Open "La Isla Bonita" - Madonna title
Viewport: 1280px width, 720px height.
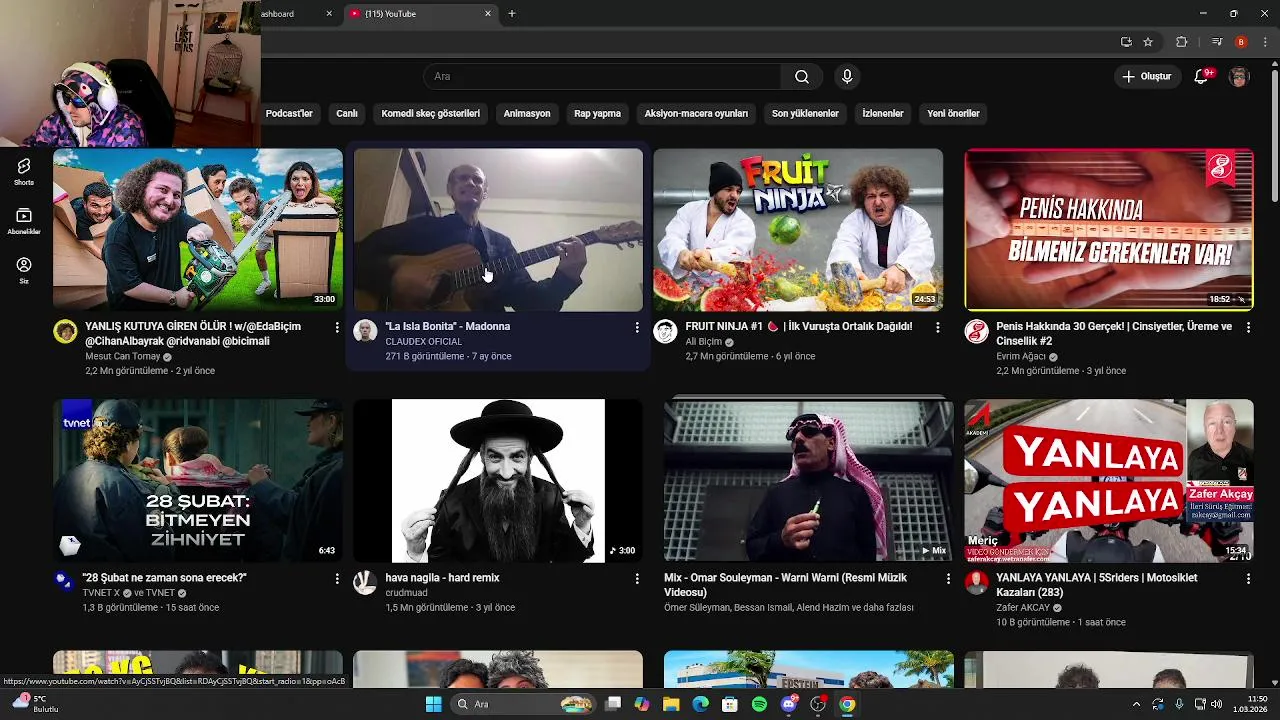(x=447, y=327)
